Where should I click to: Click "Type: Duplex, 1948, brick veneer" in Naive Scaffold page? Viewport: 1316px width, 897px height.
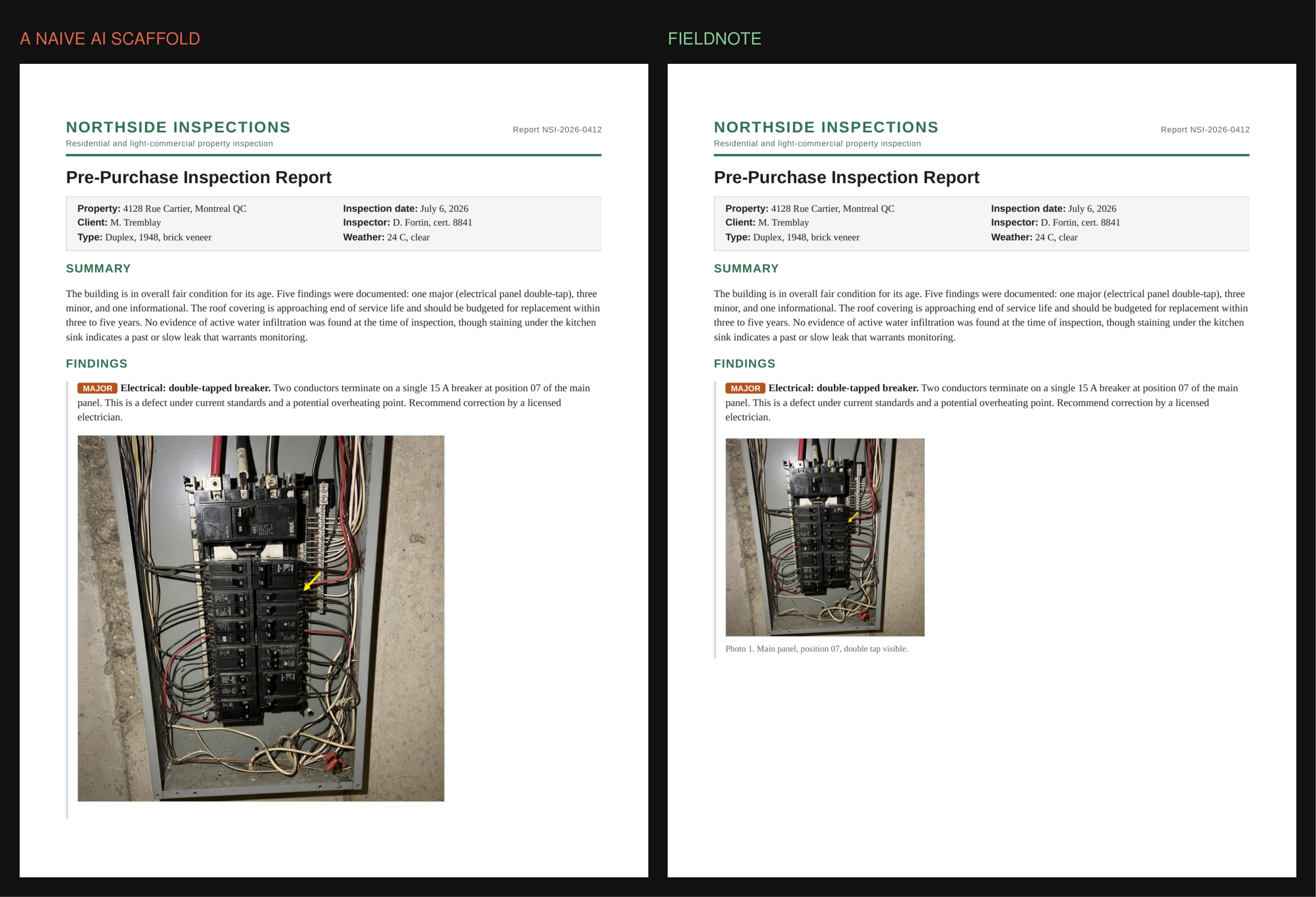coord(145,237)
